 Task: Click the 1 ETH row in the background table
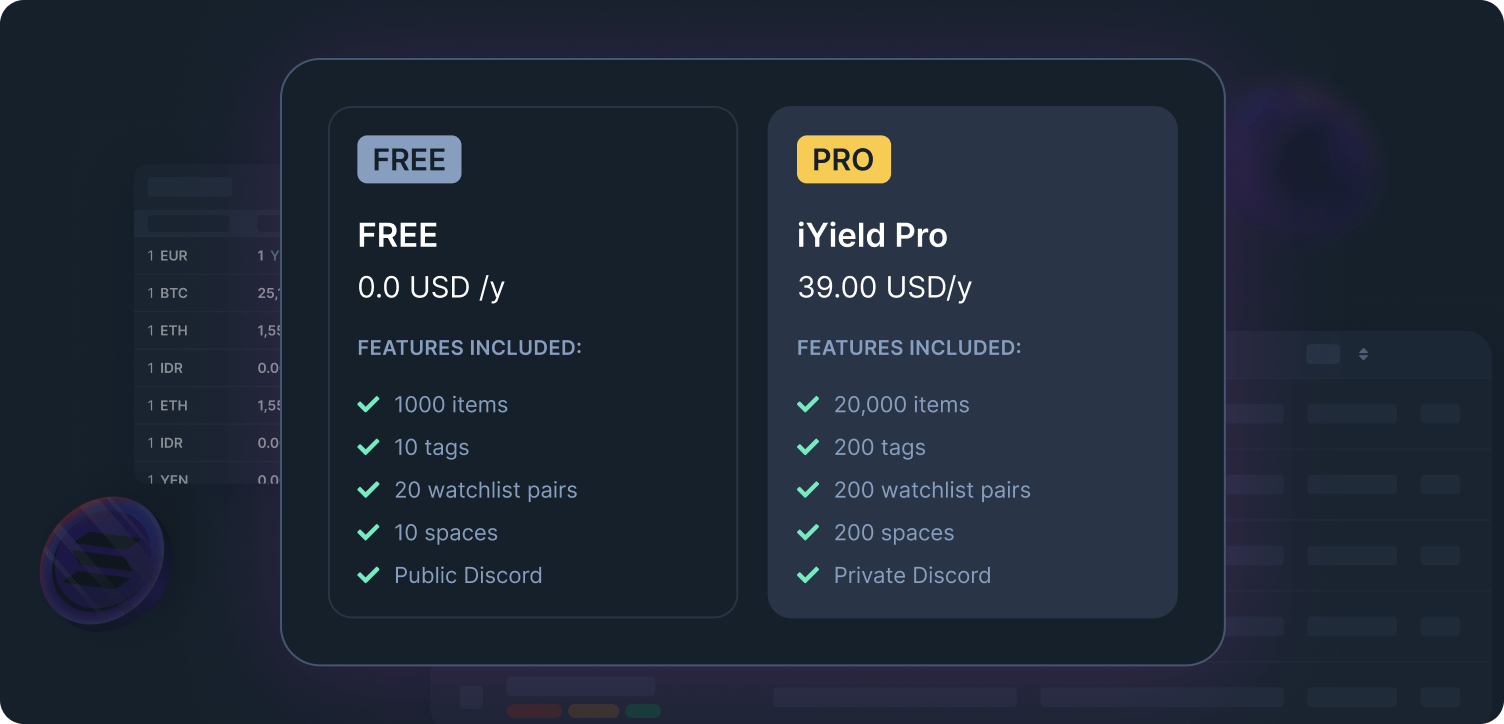(200, 330)
